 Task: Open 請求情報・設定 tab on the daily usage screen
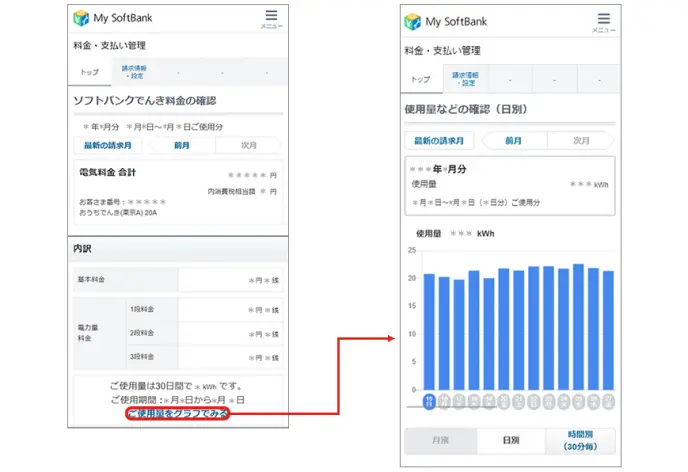[x=465, y=79]
